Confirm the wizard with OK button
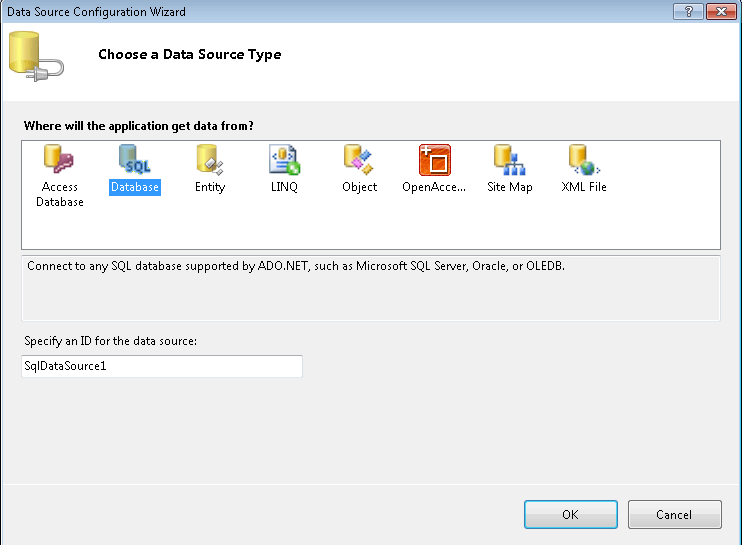This screenshot has width=742, height=545. click(571, 514)
